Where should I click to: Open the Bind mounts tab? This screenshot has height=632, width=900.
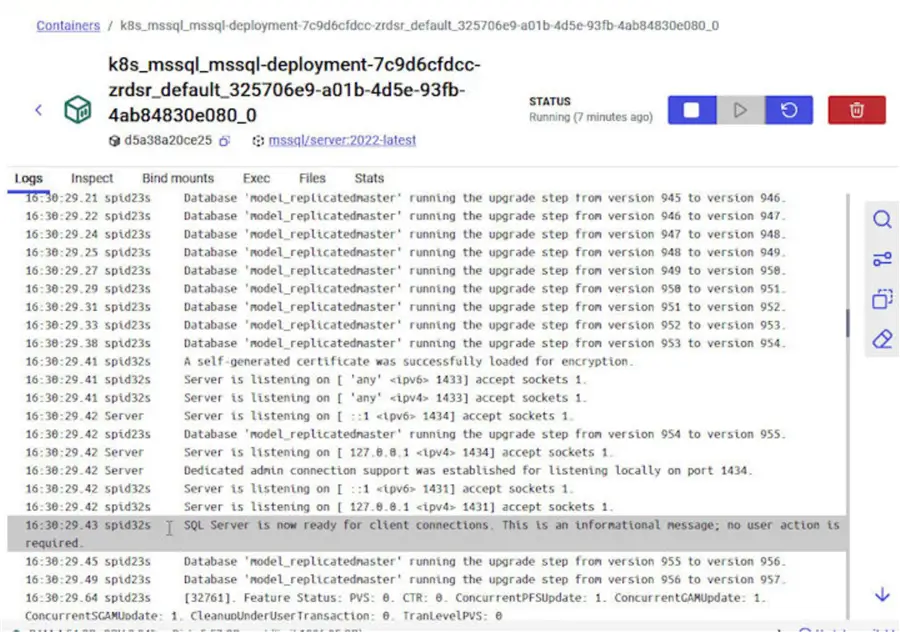(178, 179)
